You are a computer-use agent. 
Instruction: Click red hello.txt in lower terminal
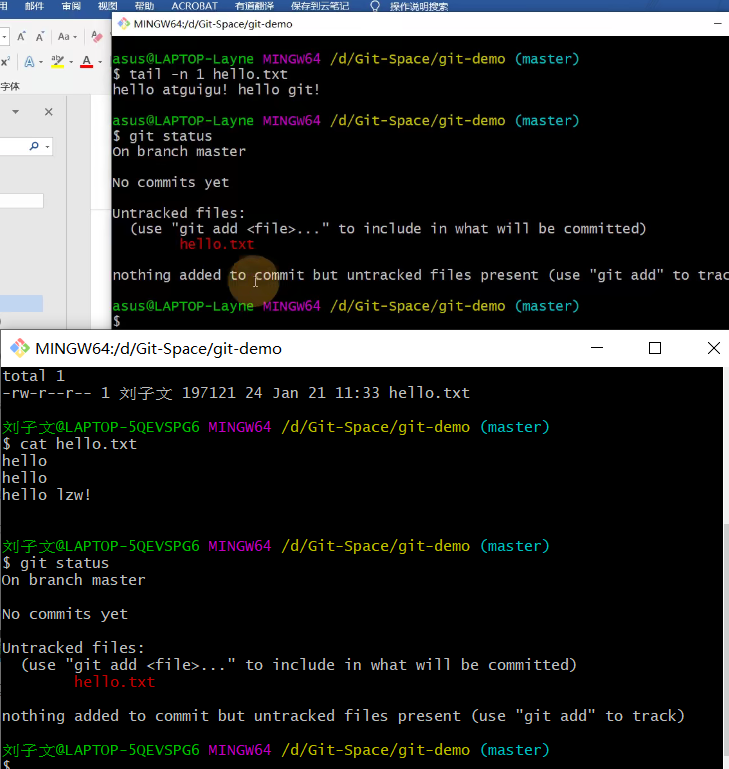tap(115, 682)
